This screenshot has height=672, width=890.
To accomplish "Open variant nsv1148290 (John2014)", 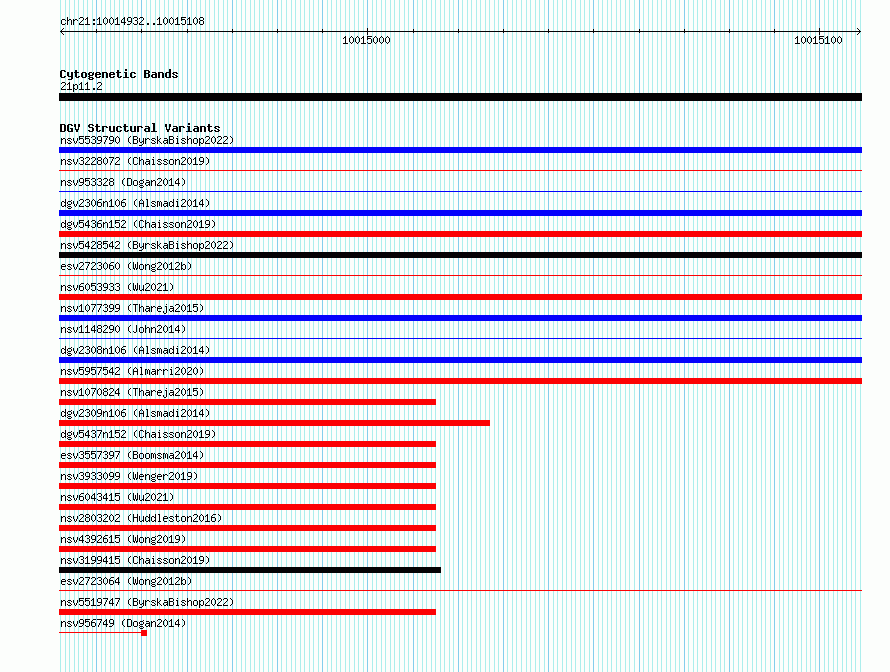I will 123,329.
